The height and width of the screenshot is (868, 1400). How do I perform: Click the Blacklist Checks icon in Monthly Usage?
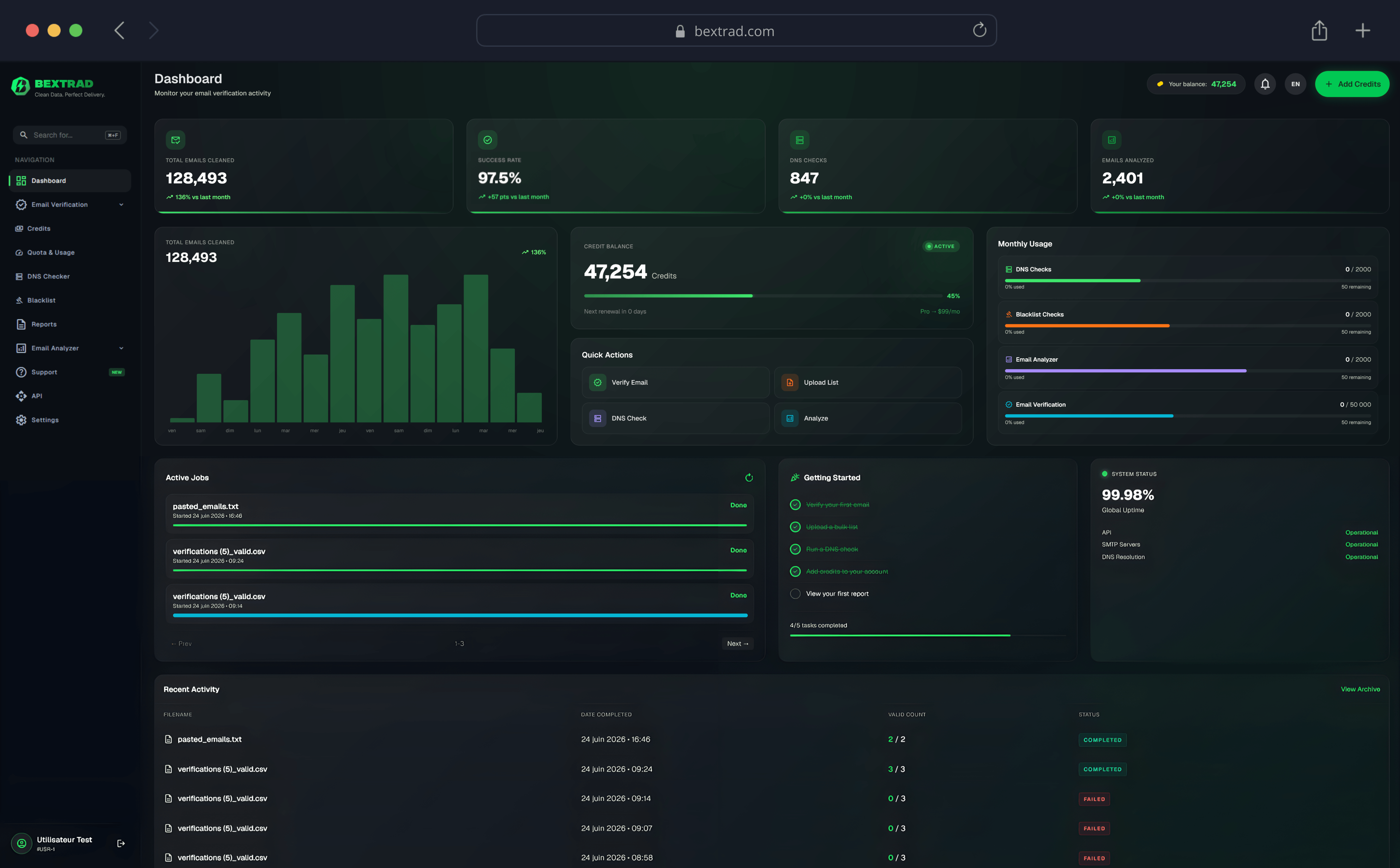tap(1008, 315)
